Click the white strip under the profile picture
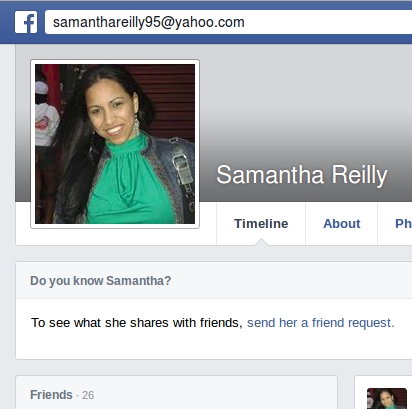This screenshot has width=412, height=409. click(115, 237)
